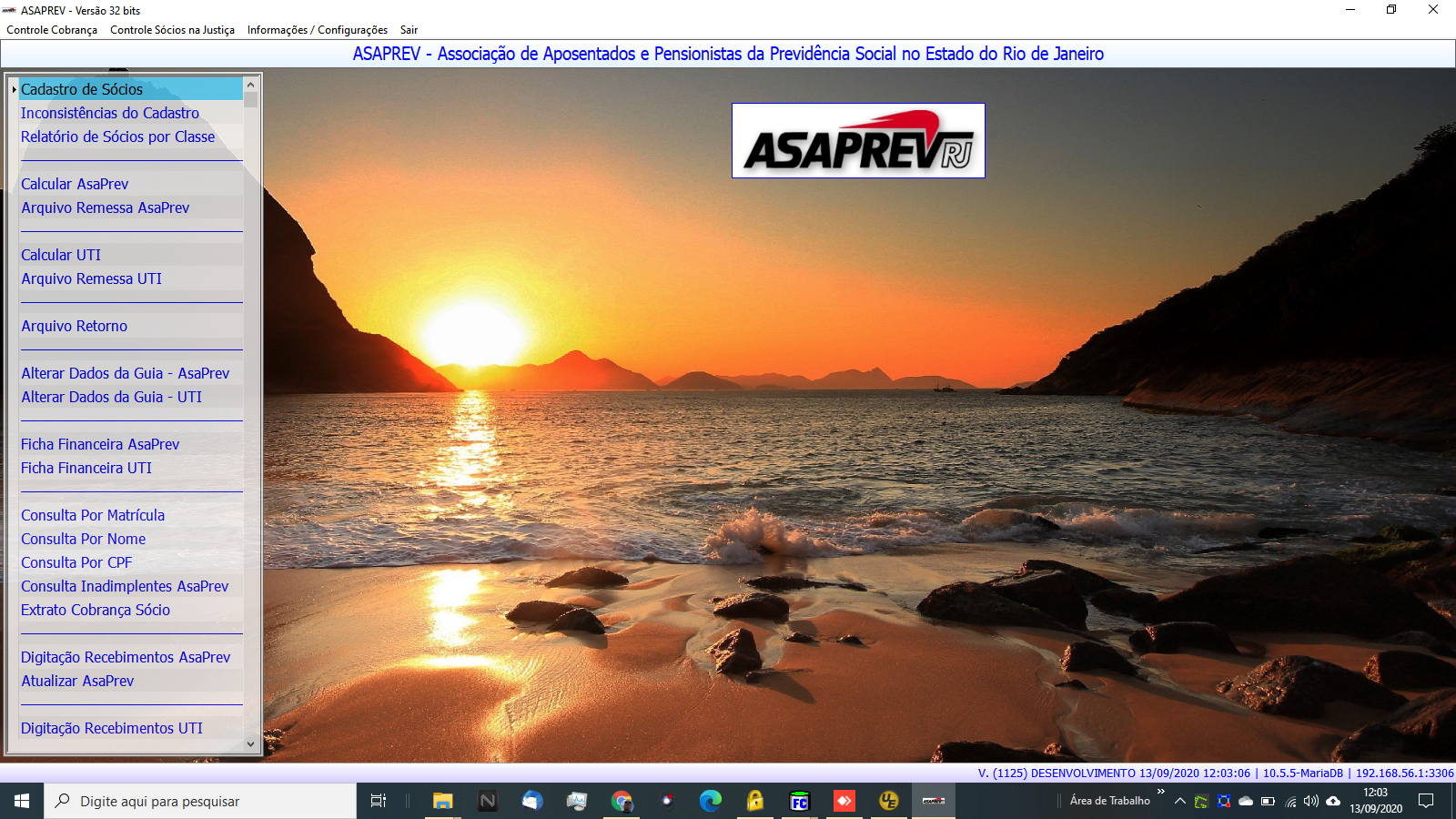
Task: Open Ficha Financeira AsaPrev
Action: click(x=131, y=444)
